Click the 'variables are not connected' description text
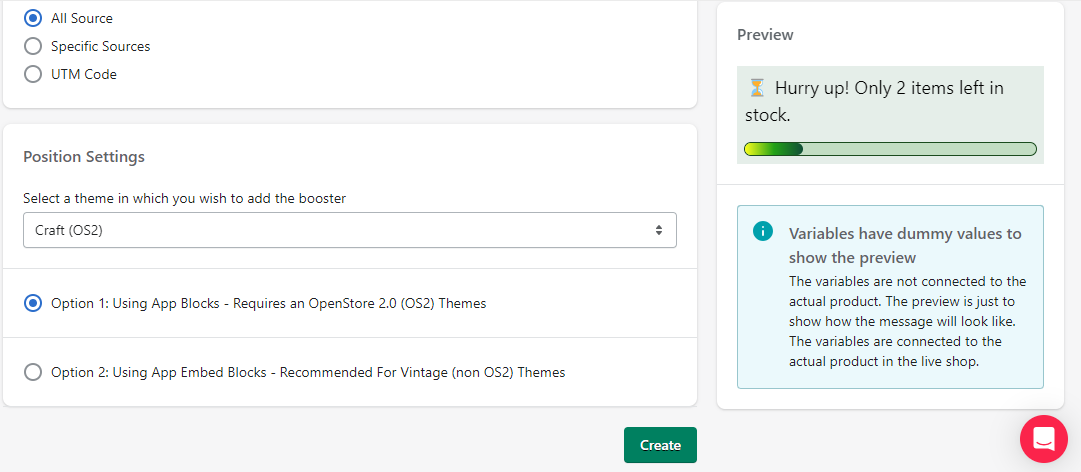This screenshot has height=472, width=1081. point(907,322)
